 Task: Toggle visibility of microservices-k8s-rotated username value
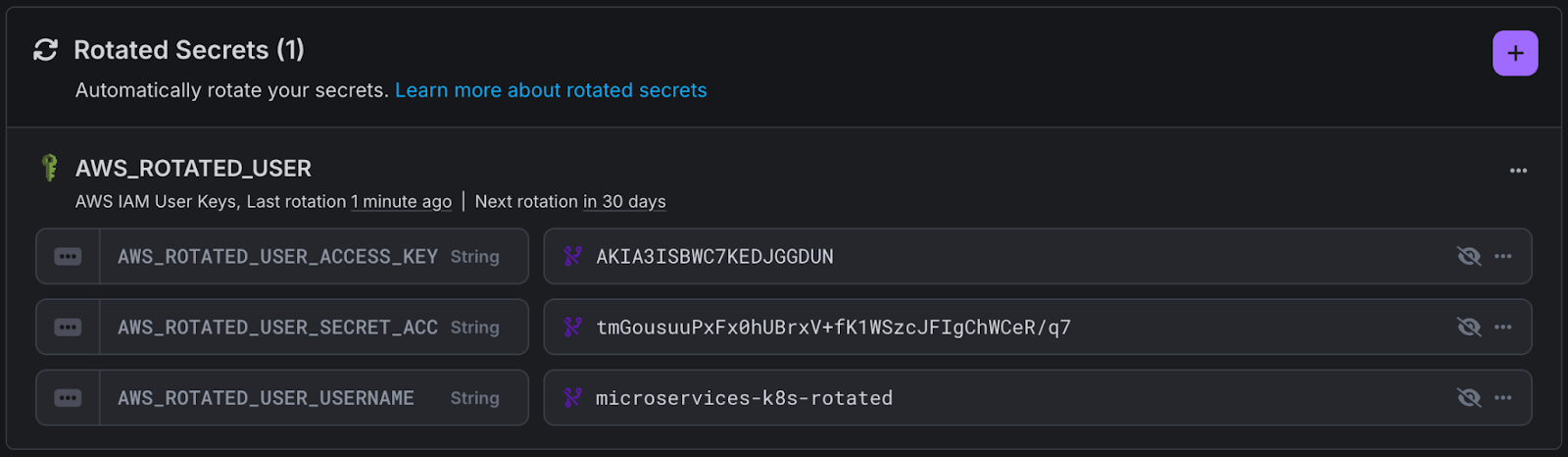click(x=1468, y=398)
